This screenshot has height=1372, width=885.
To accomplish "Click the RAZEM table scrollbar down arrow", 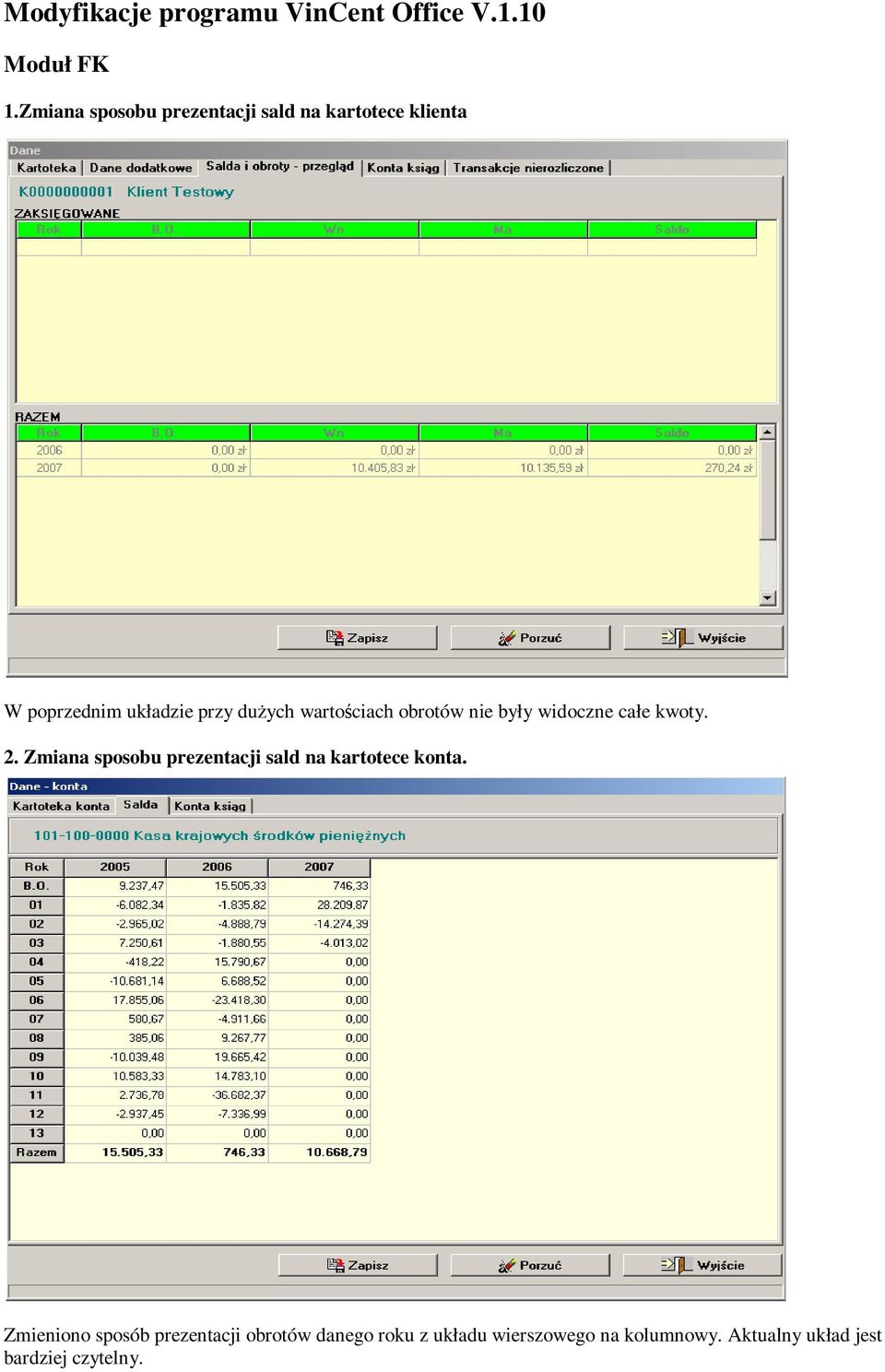I will pos(767,598).
